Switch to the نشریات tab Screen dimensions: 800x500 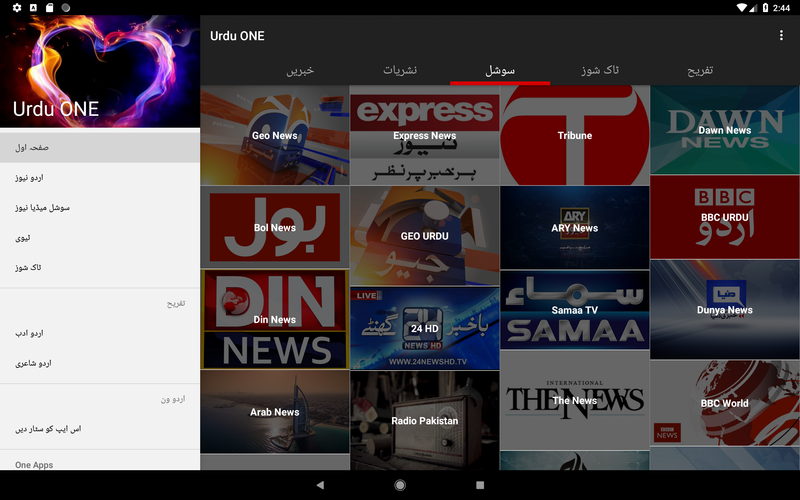[x=400, y=70]
